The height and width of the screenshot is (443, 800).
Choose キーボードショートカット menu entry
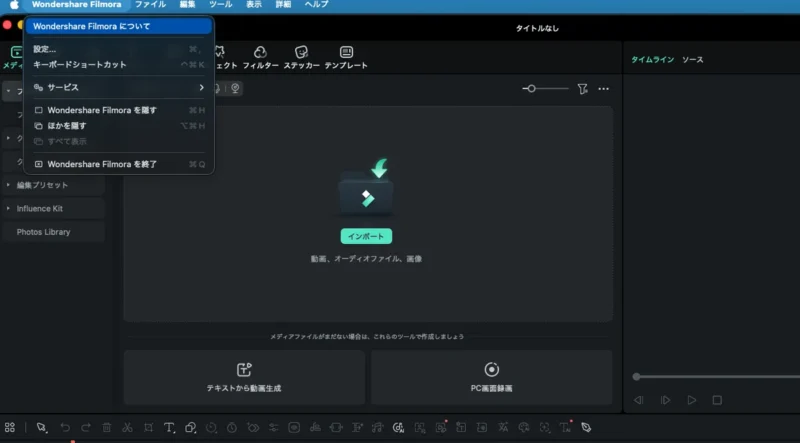pyautogui.click(x=119, y=65)
